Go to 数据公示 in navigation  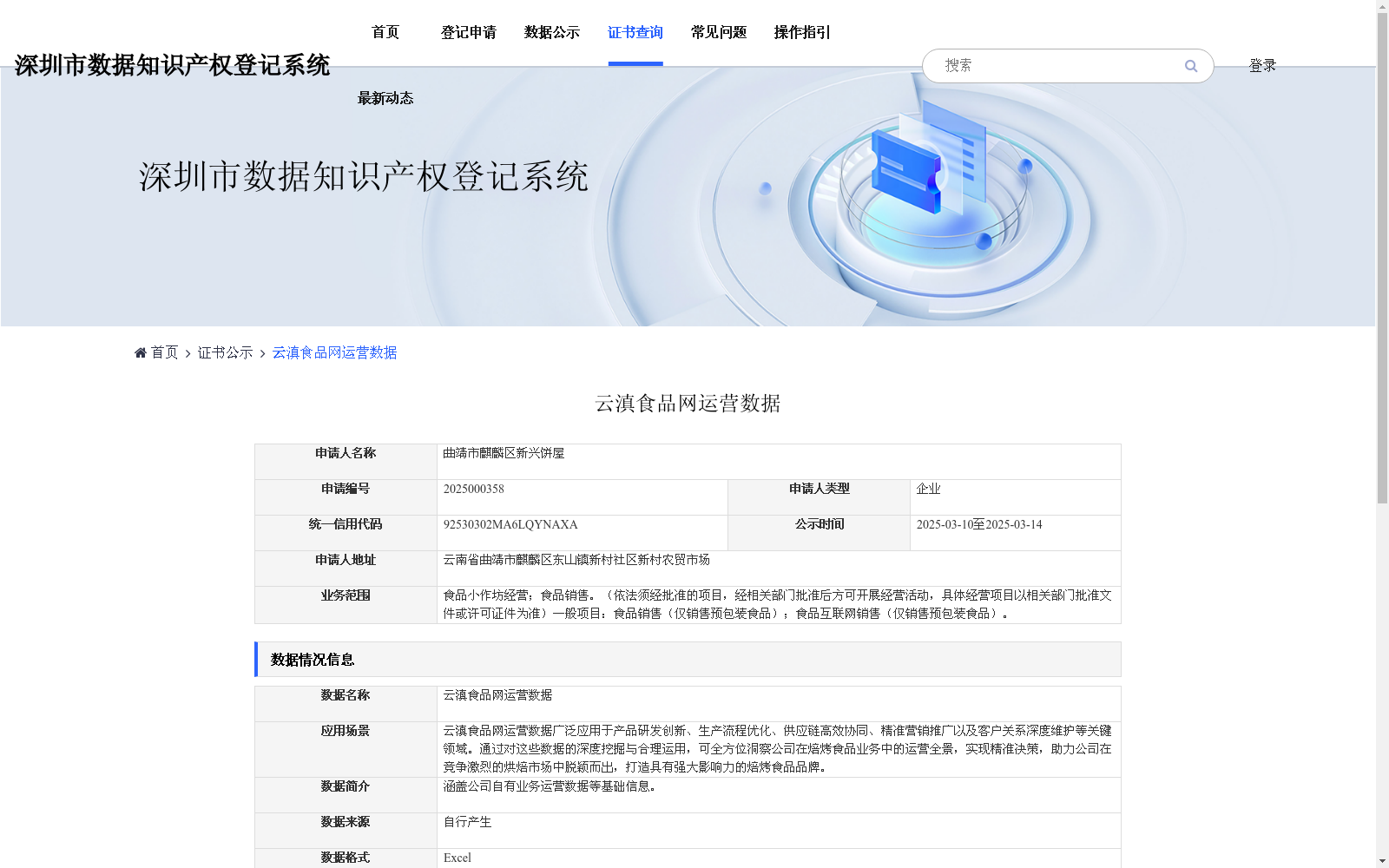click(552, 32)
